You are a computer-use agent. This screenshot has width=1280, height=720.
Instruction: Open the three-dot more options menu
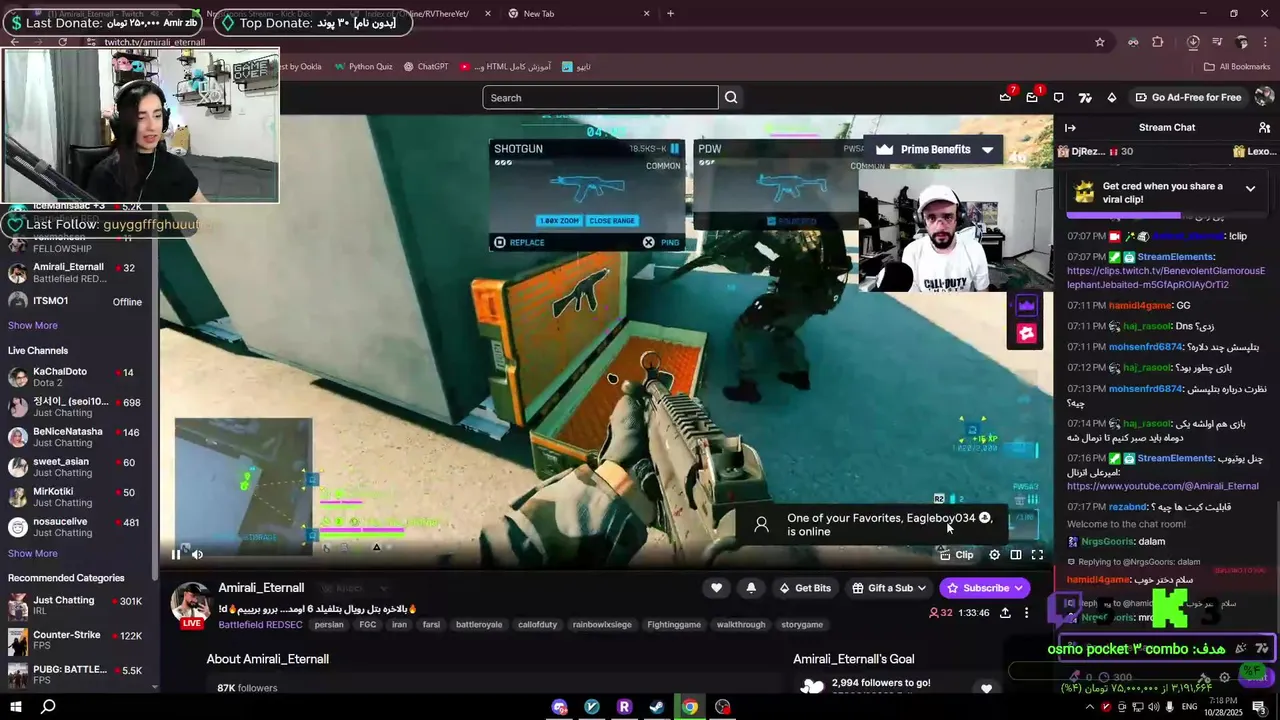click(1026, 613)
